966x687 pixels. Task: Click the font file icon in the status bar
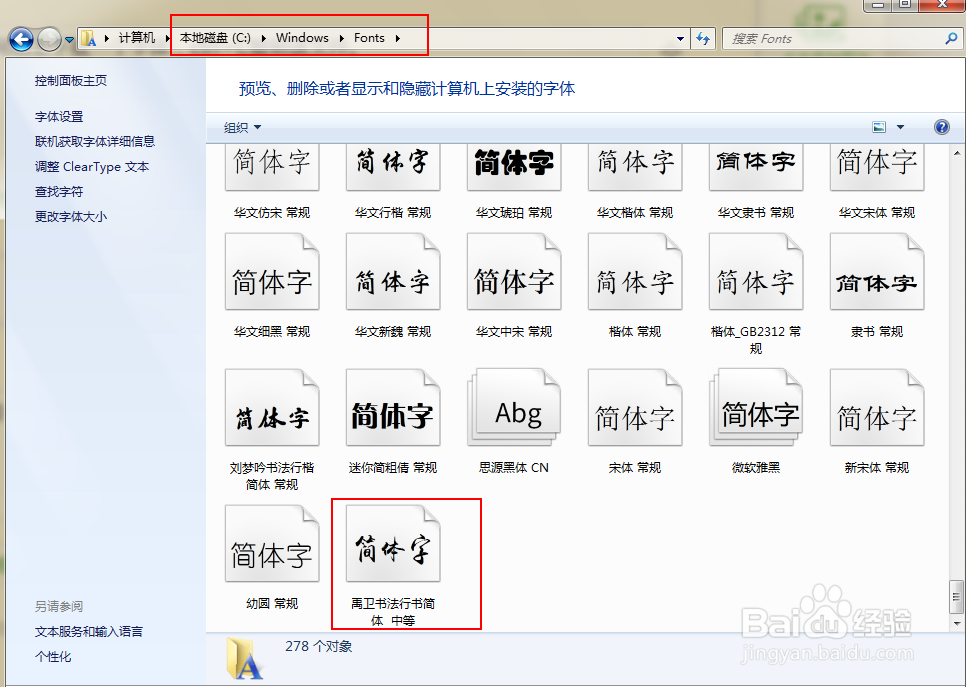tap(243, 662)
